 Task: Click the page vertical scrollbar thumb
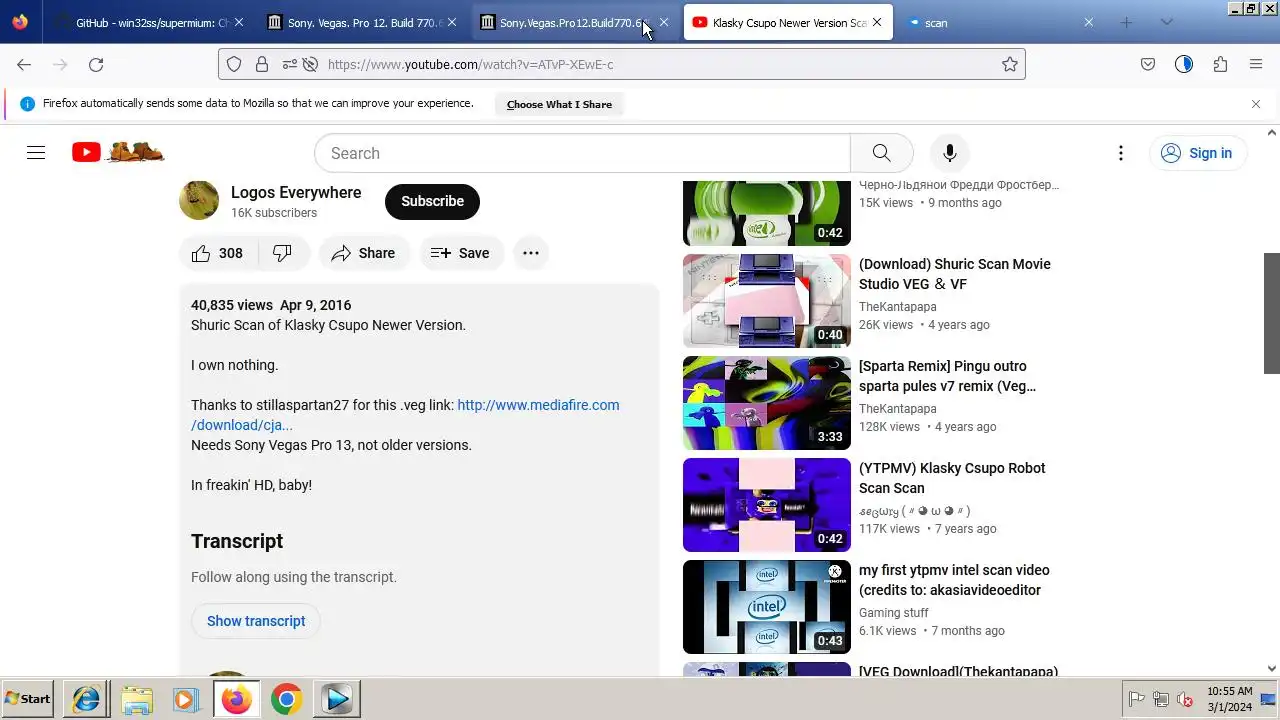1272,313
